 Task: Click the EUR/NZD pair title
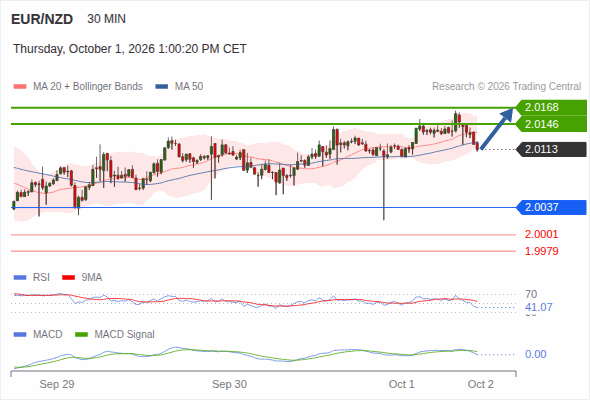[x=42, y=19]
